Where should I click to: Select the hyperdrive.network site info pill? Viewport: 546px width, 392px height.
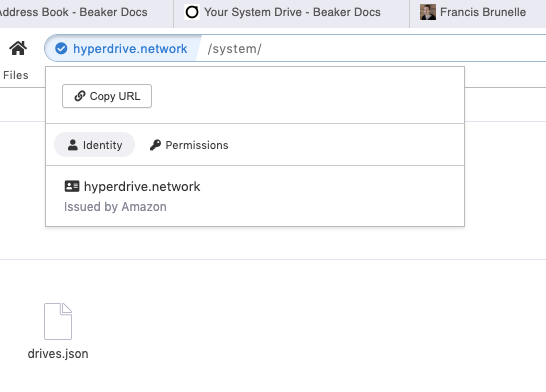[x=123, y=48]
